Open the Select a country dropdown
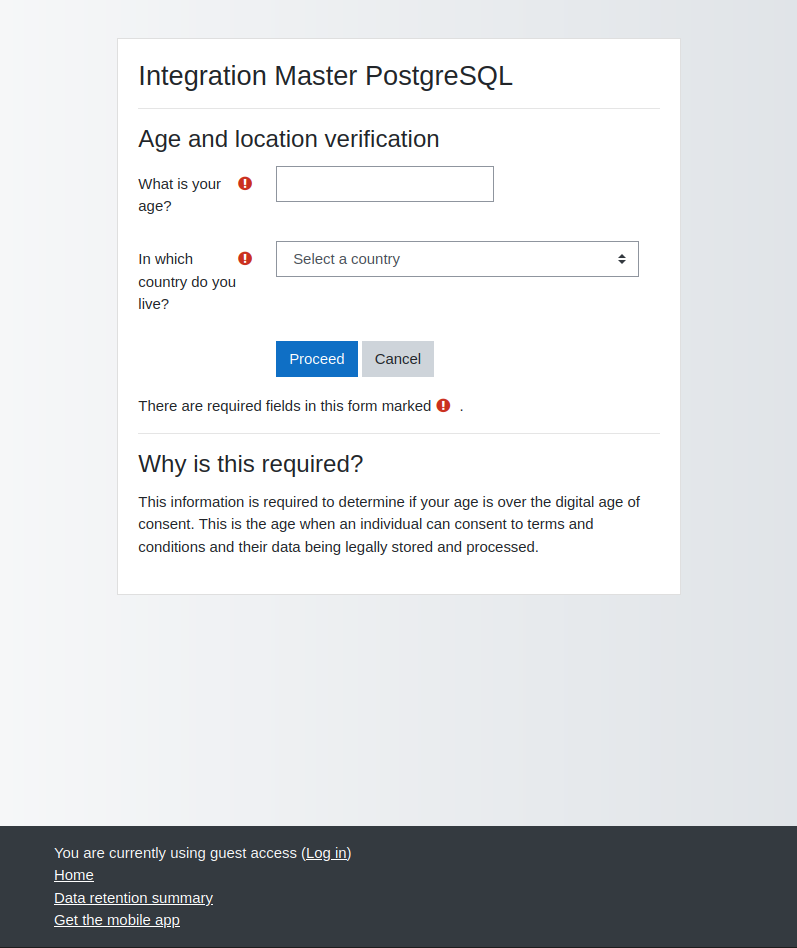 [457, 259]
